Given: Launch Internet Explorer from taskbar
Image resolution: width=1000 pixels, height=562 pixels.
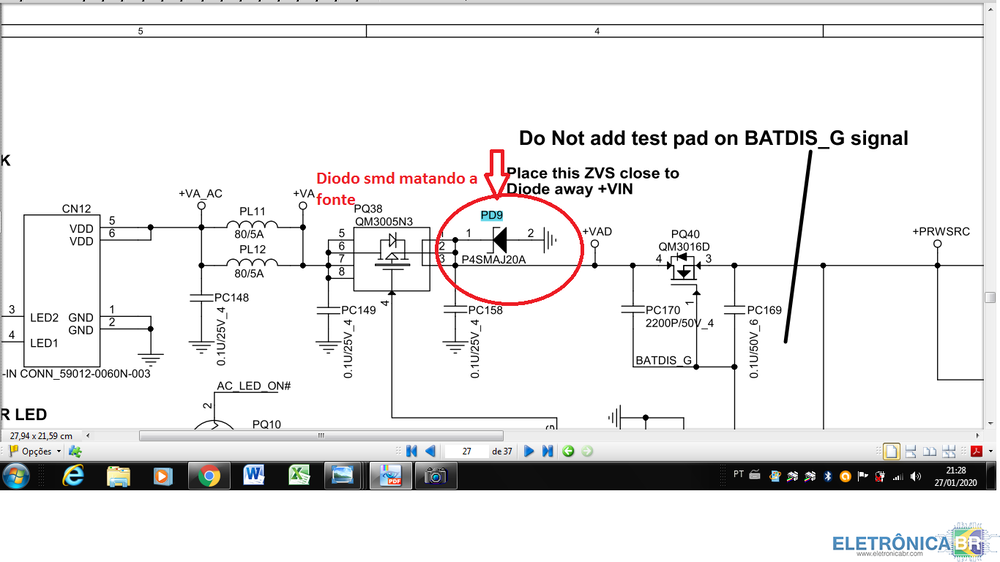Looking at the screenshot, I should pyautogui.click(x=73, y=476).
